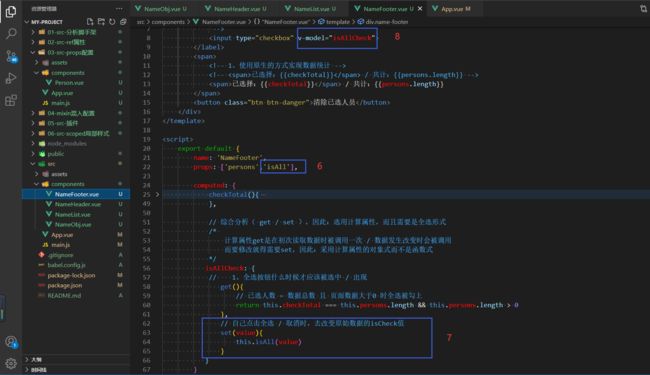This screenshot has height=375, width=650.
Task: Click the New File icon in explorer header
Action: click(x=90, y=22)
